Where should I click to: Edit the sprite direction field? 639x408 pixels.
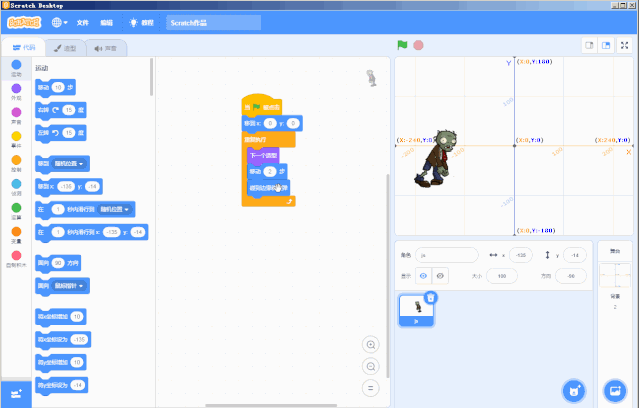(x=571, y=276)
